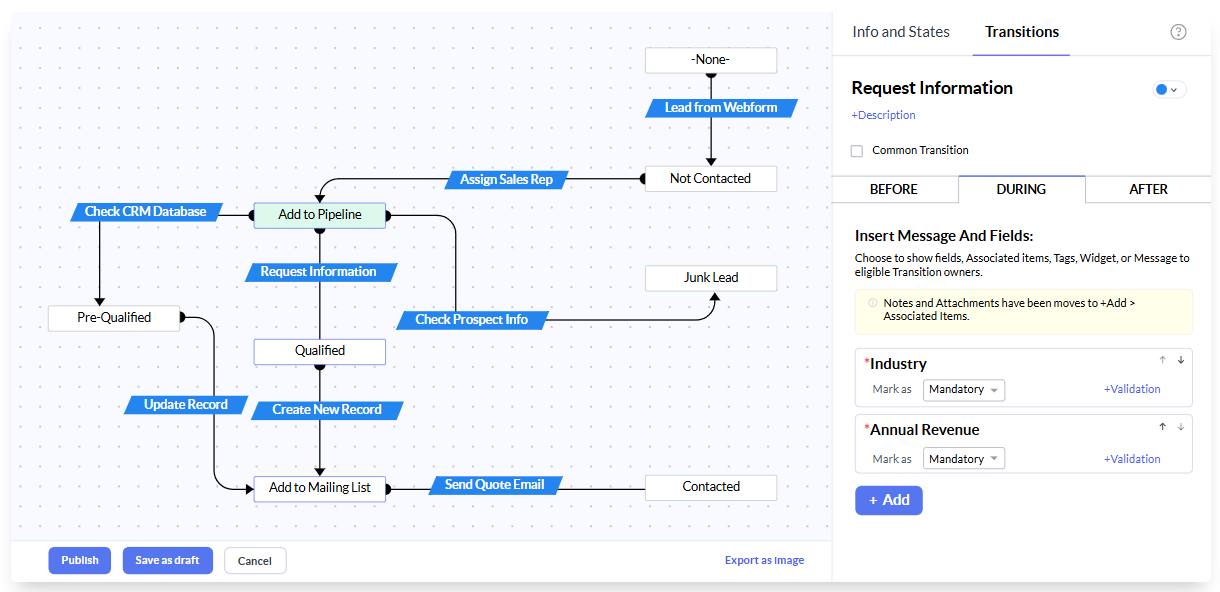Open Send Quote Email transition
Image resolution: width=1220 pixels, height=592 pixels.
point(495,485)
